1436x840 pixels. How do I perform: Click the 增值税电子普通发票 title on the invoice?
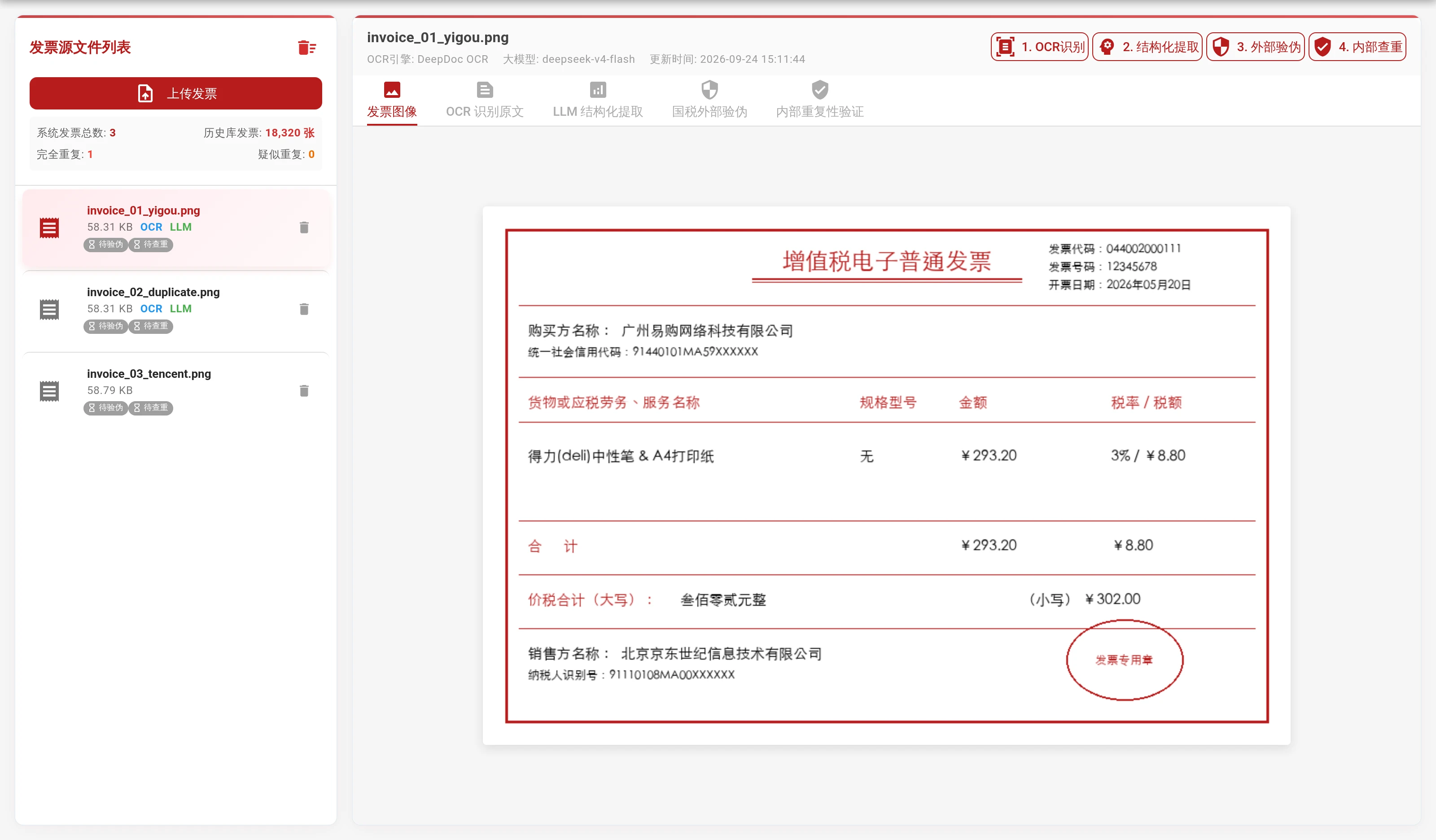coord(887,262)
